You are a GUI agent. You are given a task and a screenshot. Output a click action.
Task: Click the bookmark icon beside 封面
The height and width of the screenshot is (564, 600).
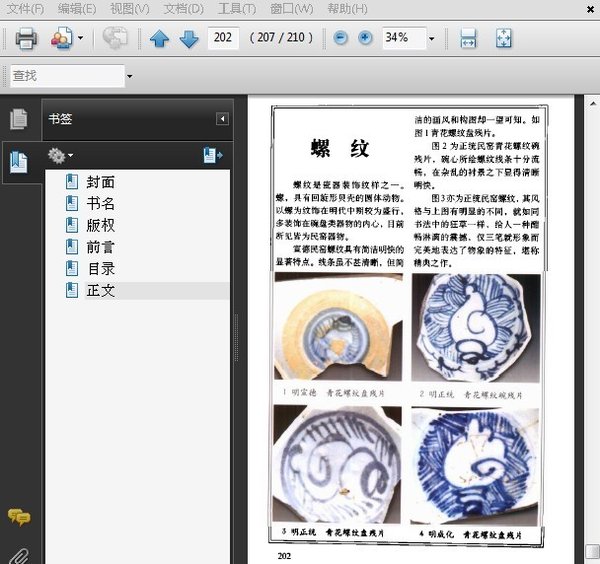tap(72, 182)
